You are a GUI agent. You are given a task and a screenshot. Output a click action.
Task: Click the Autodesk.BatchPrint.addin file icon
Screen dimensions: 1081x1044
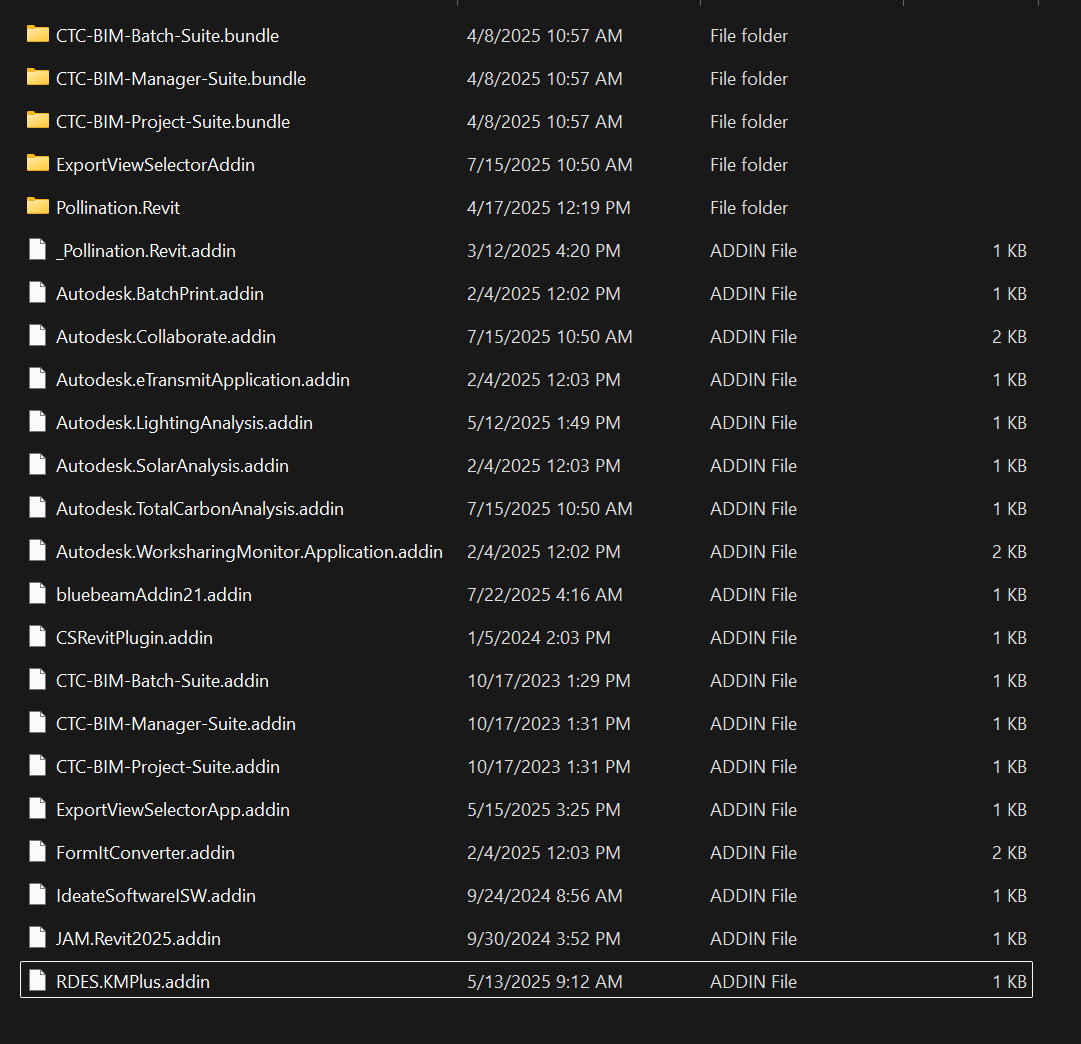38,292
